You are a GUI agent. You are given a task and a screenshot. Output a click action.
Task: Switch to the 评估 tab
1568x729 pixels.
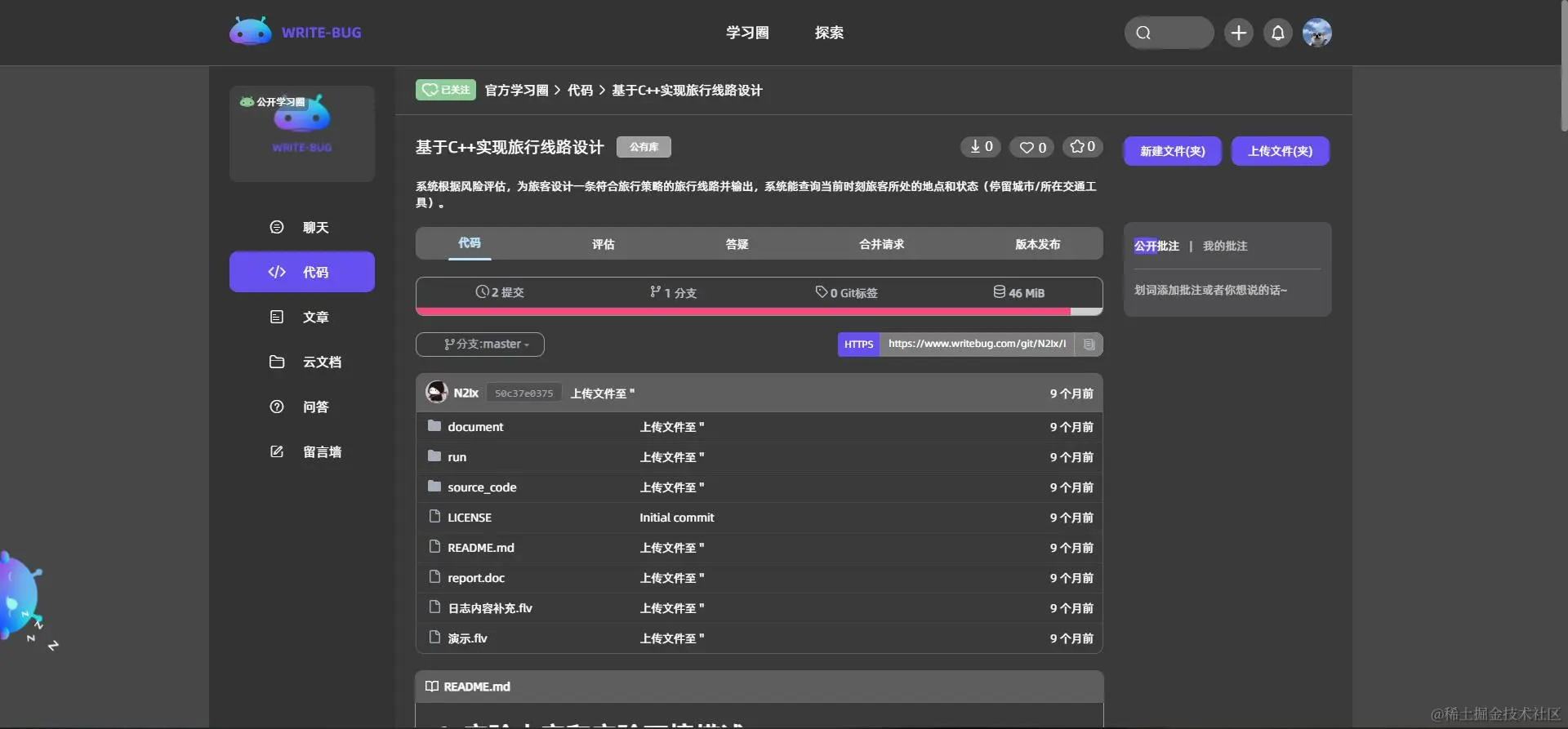click(x=604, y=244)
